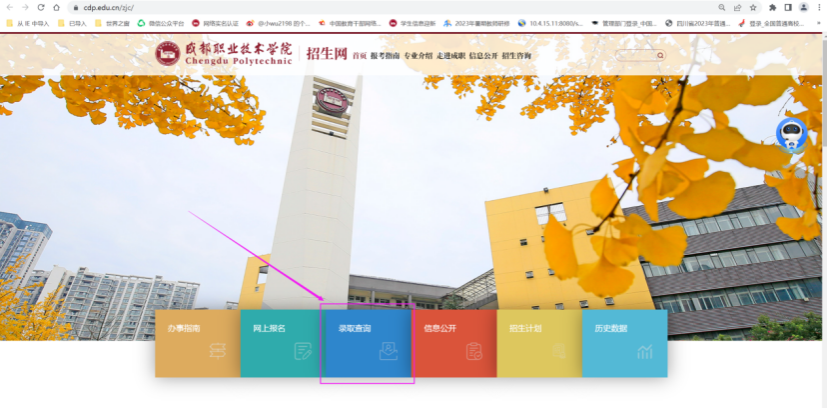The height and width of the screenshot is (409, 828).
Task: Open the @小wu2198 Weibo bookmark
Action: [278, 23]
